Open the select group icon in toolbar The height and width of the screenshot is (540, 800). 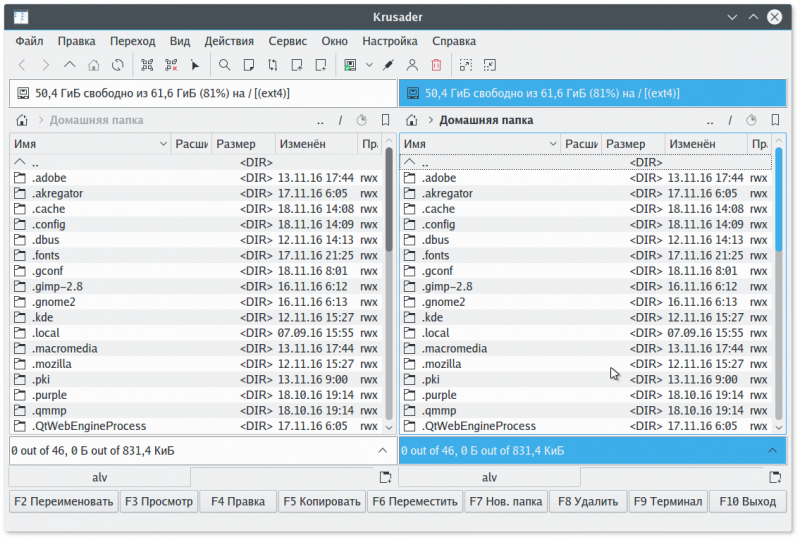coord(147,65)
